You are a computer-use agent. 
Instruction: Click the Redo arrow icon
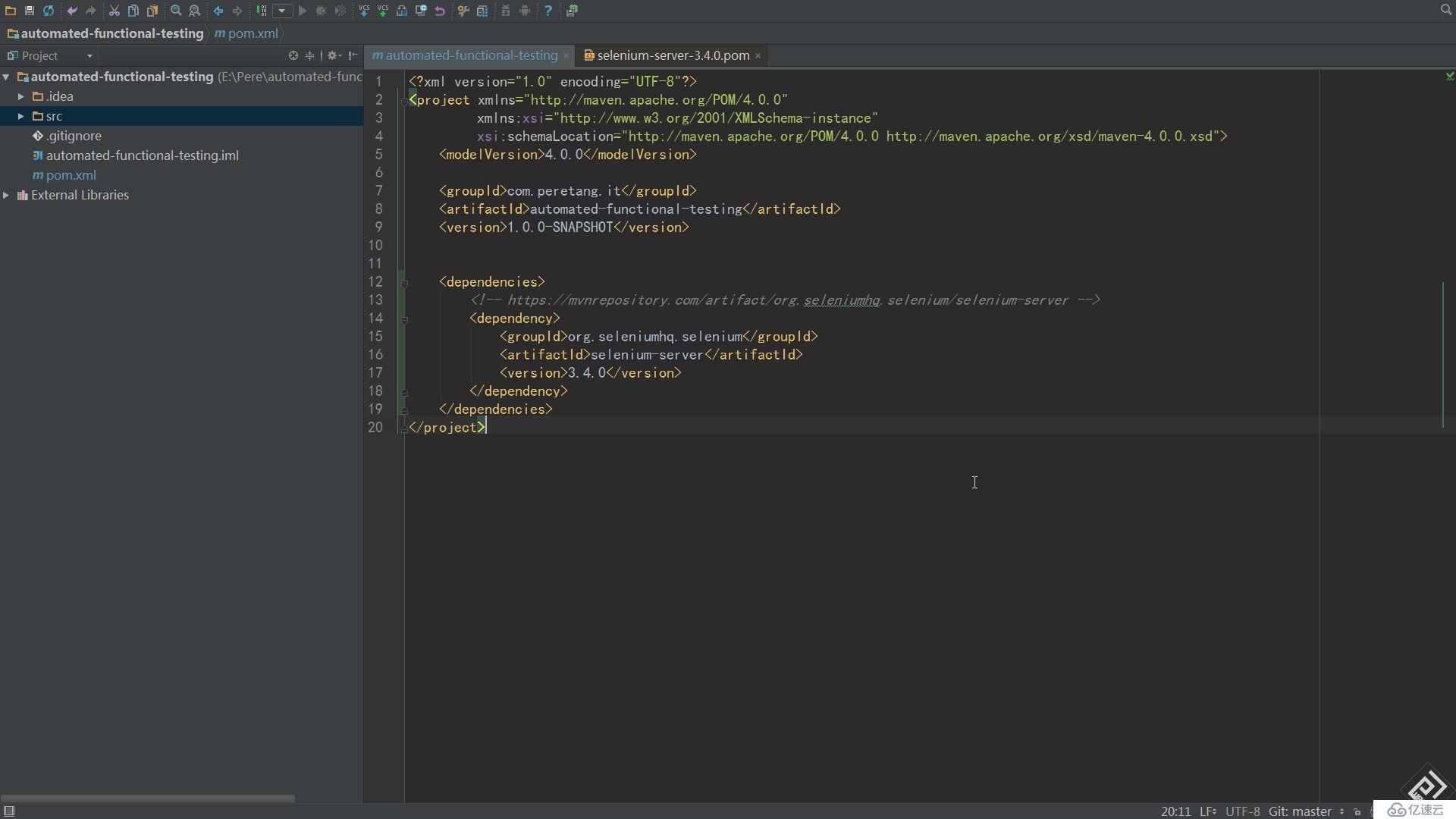91,11
